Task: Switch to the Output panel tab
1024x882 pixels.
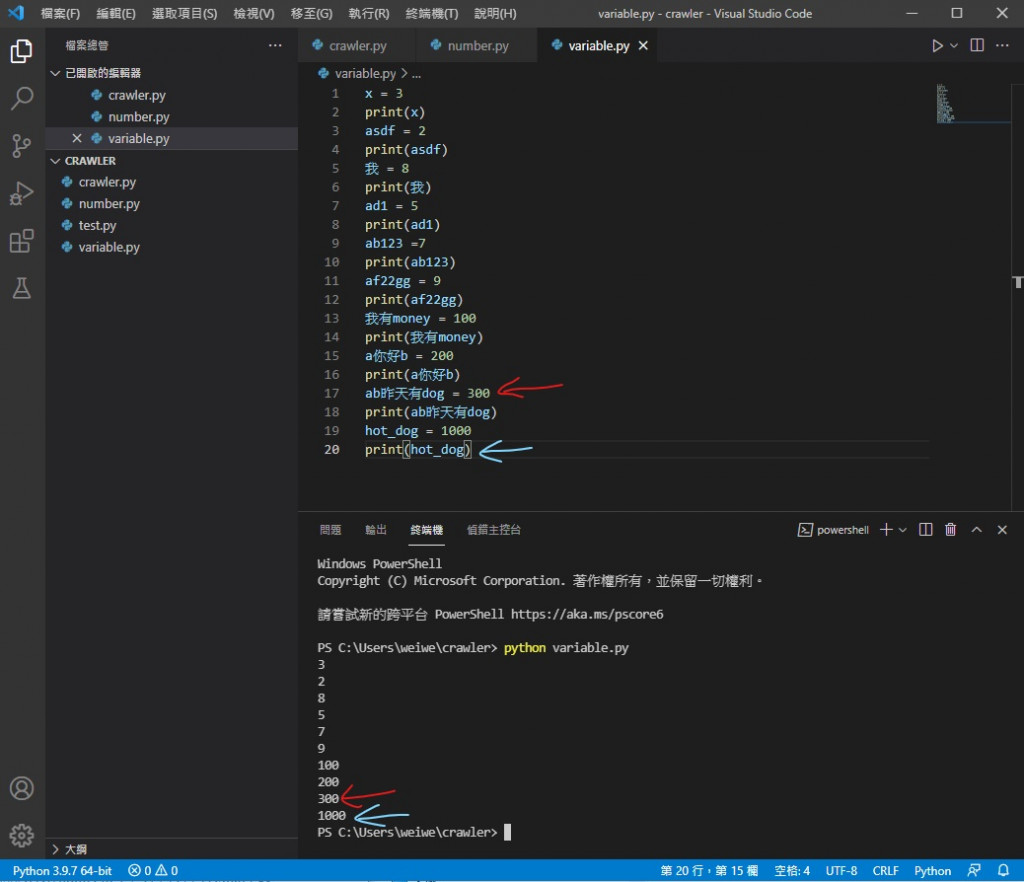Action: point(376,529)
